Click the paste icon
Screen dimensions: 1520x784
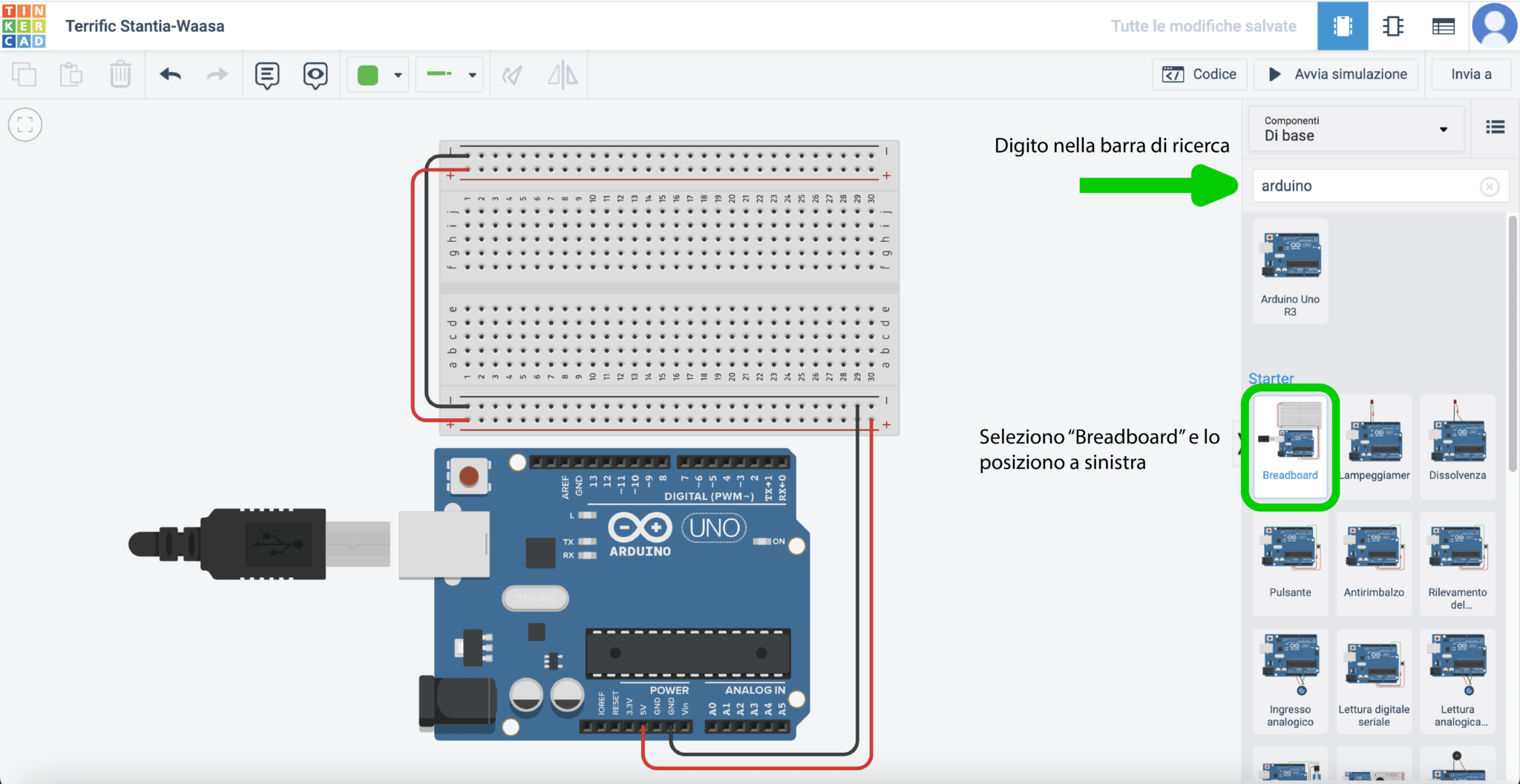[71, 74]
